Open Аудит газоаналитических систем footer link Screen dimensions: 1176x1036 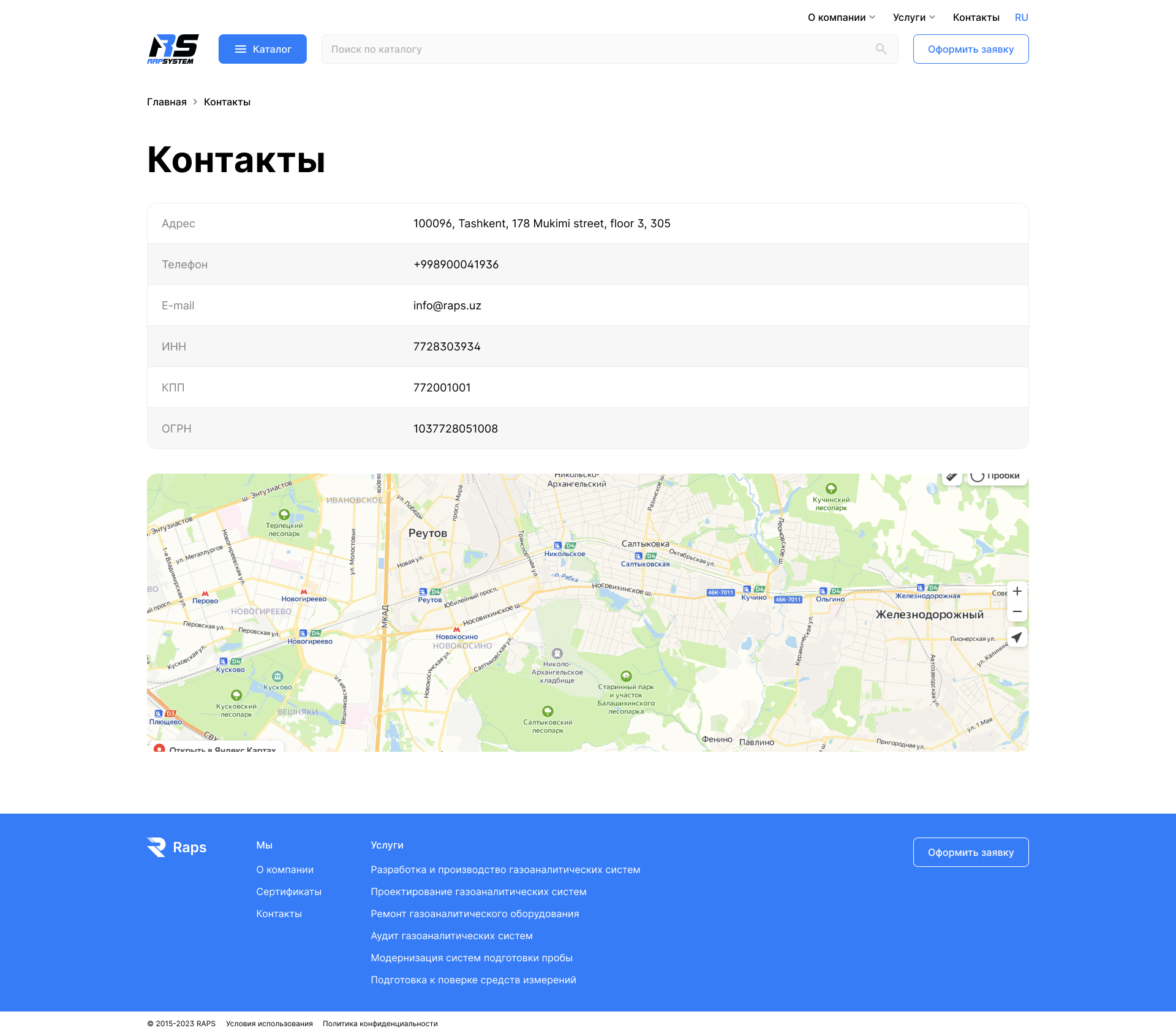[x=451, y=936]
